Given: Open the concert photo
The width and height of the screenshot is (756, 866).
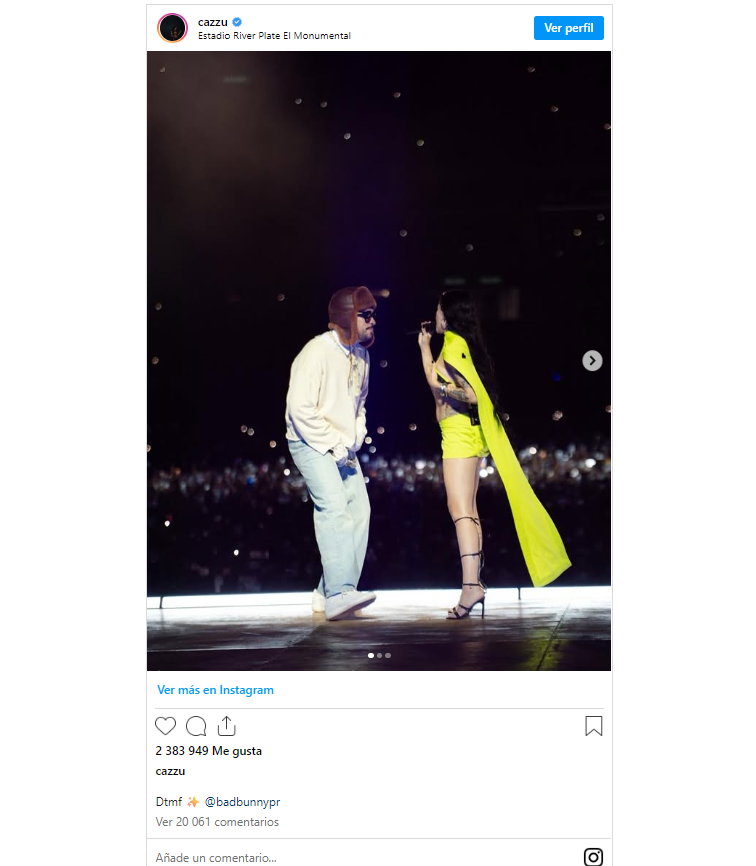Looking at the screenshot, I should 379,361.
